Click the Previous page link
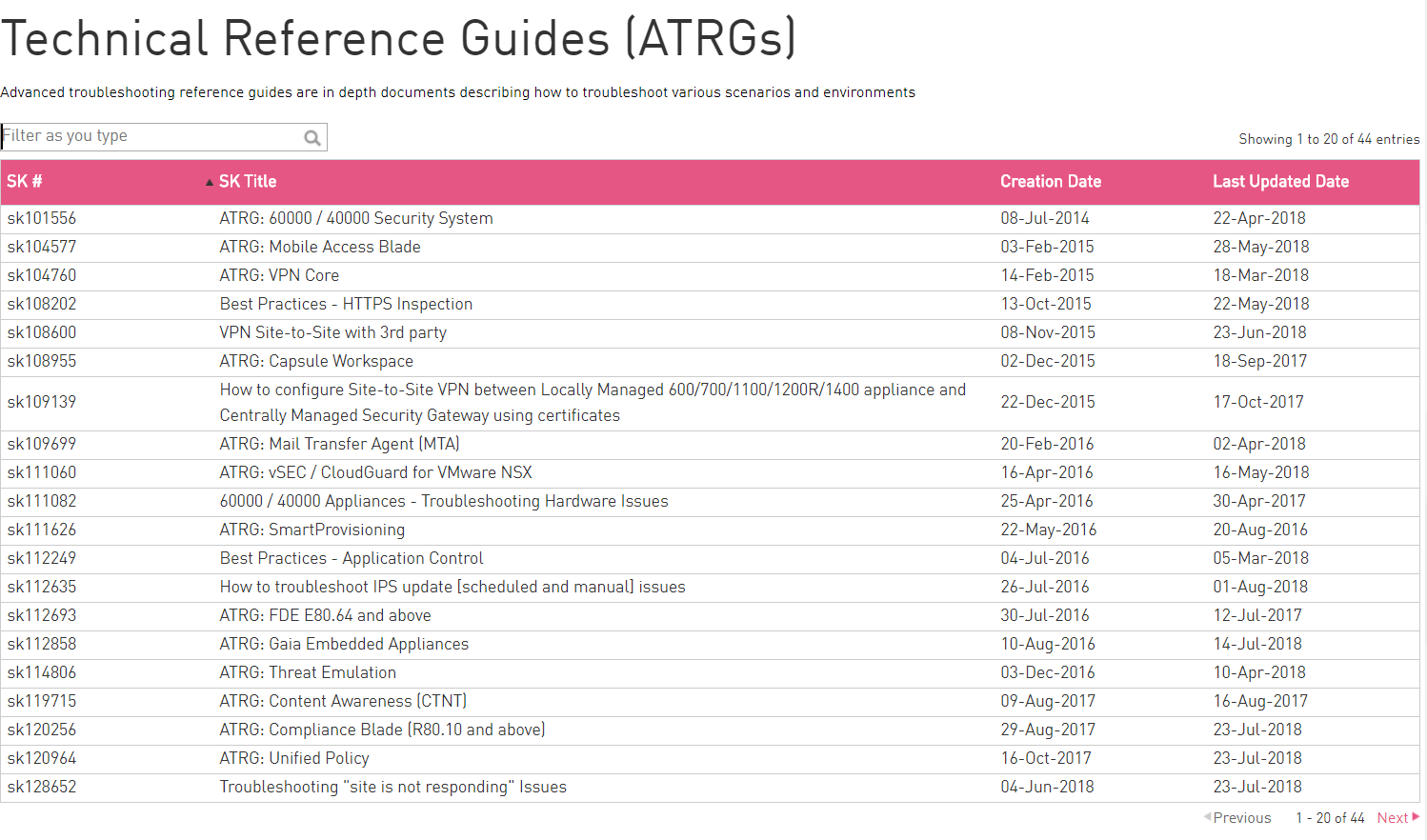Image resolution: width=1427 pixels, height=840 pixels. 1241,818
